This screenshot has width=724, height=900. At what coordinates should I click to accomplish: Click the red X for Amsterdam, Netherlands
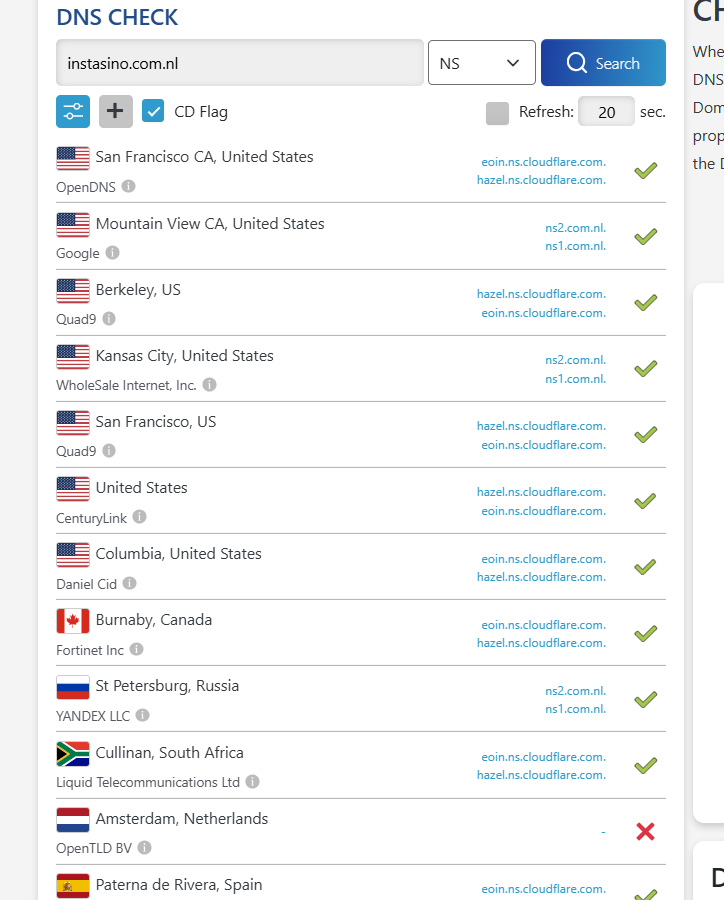[646, 831]
